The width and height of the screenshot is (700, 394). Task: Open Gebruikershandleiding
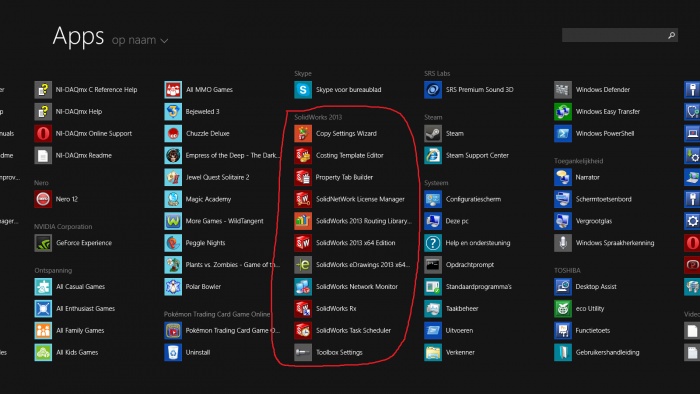[x=597, y=352]
